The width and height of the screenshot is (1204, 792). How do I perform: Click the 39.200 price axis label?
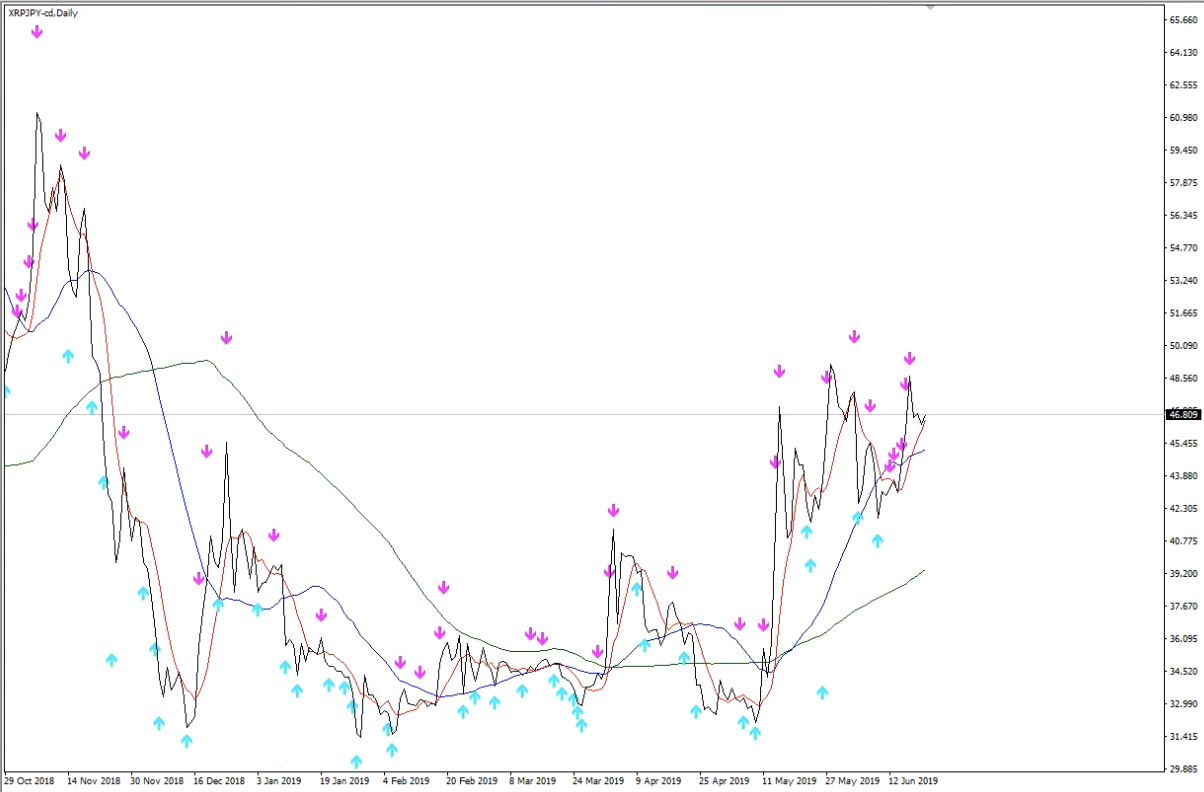(1183, 574)
